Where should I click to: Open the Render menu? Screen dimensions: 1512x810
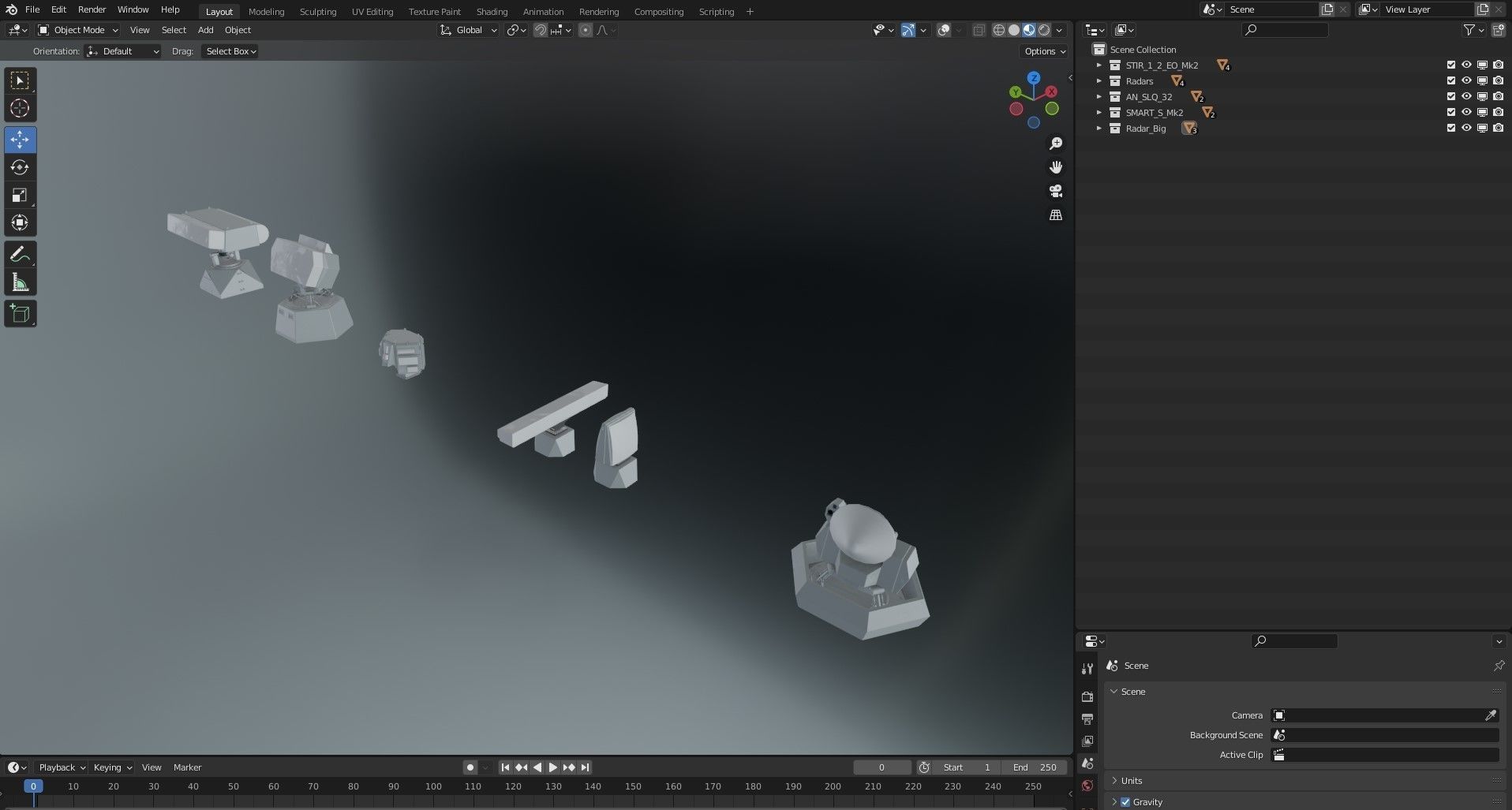pos(92,9)
